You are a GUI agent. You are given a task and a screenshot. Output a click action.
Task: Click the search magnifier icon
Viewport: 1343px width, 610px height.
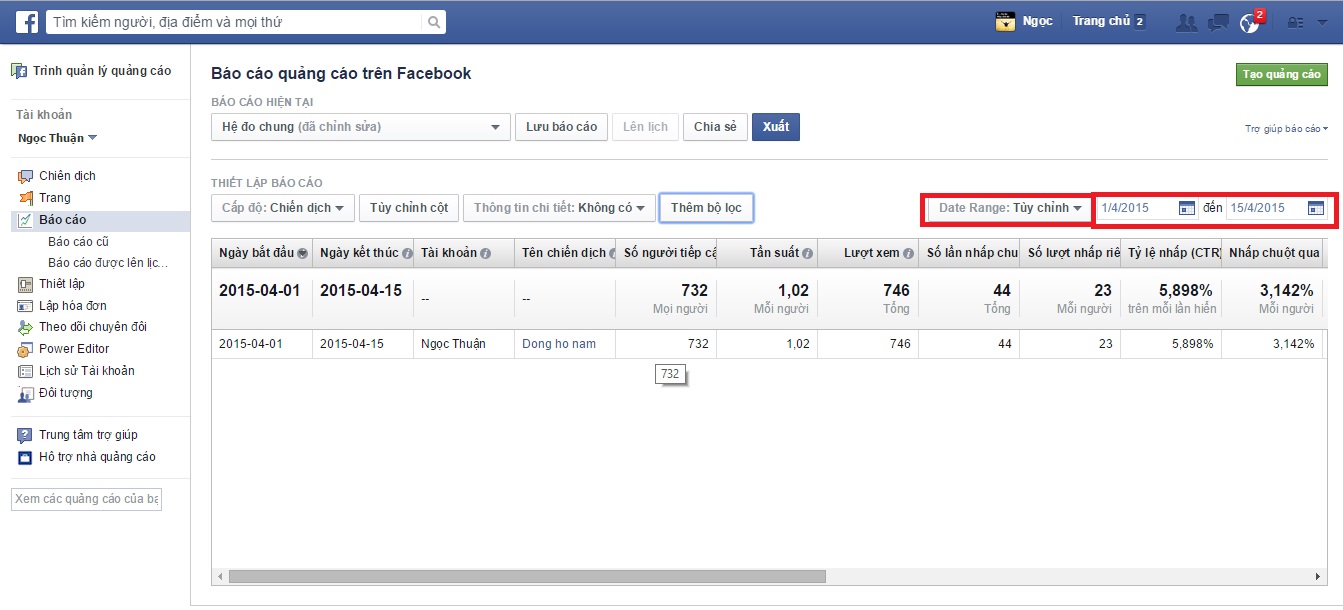(x=434, y=21)
